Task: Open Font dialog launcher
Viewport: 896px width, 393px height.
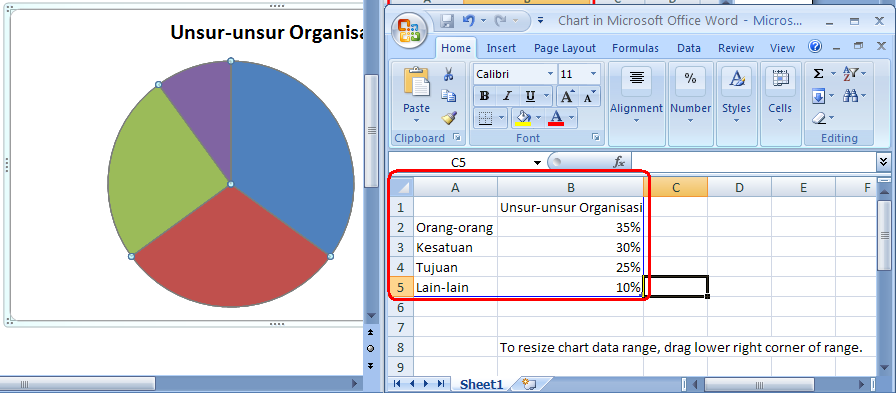Action: (596, 138)
